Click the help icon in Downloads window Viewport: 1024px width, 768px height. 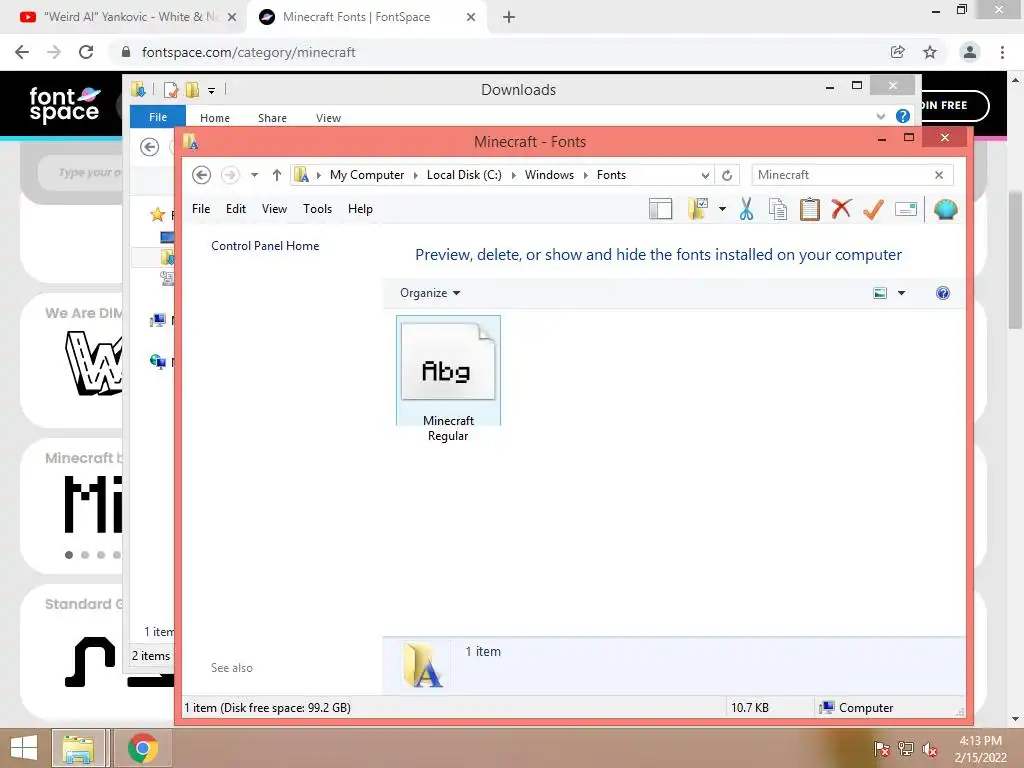pyautogui.click(x=903, y=116)
